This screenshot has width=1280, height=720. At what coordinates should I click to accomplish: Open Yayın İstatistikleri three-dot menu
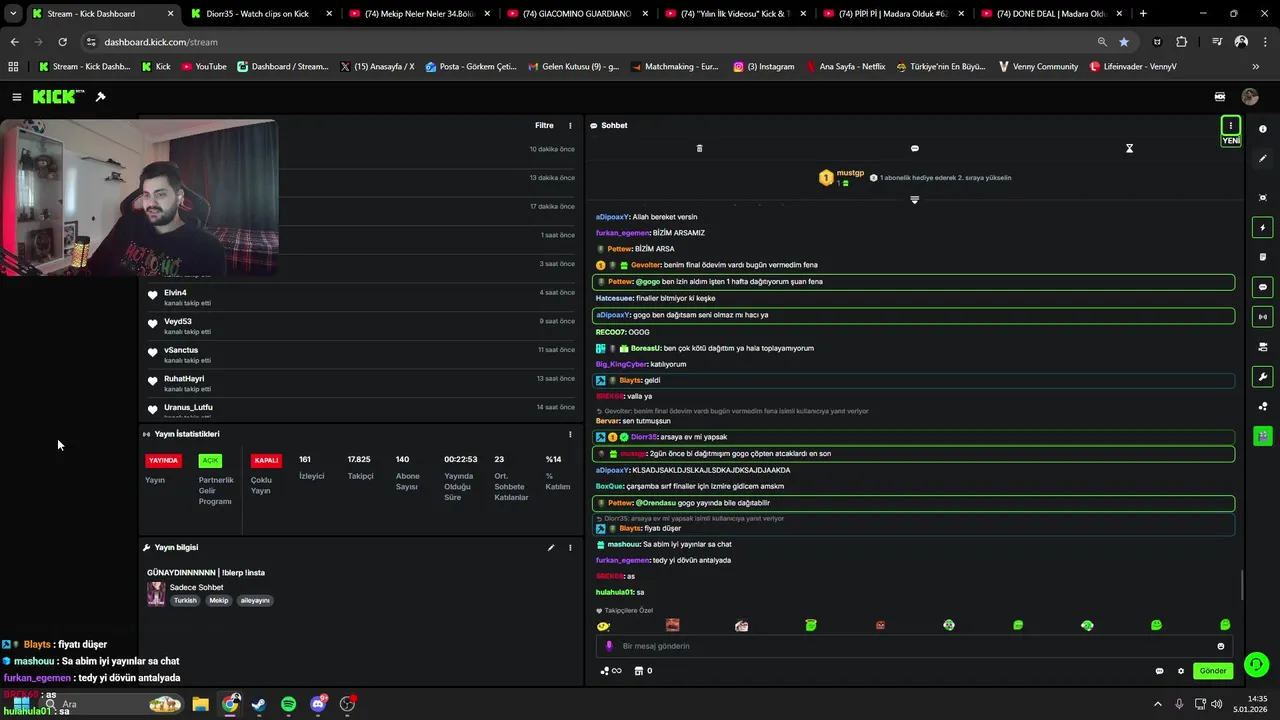(570, 434)
